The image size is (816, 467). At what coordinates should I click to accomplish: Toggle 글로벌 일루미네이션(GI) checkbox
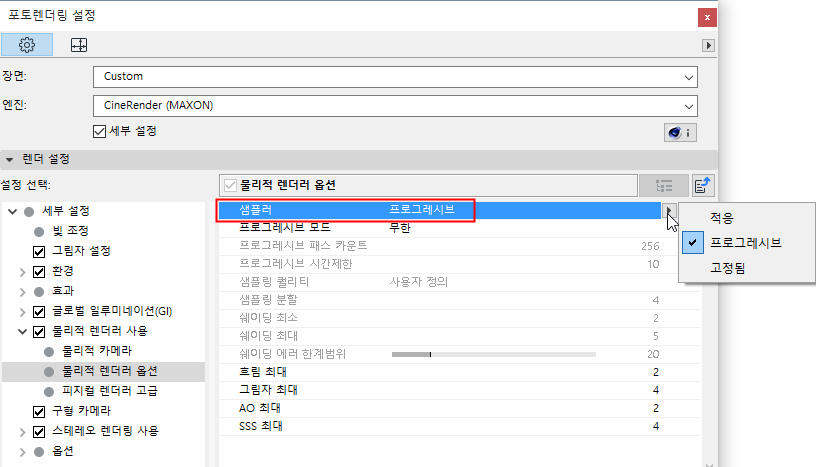(x=39, y=311)
